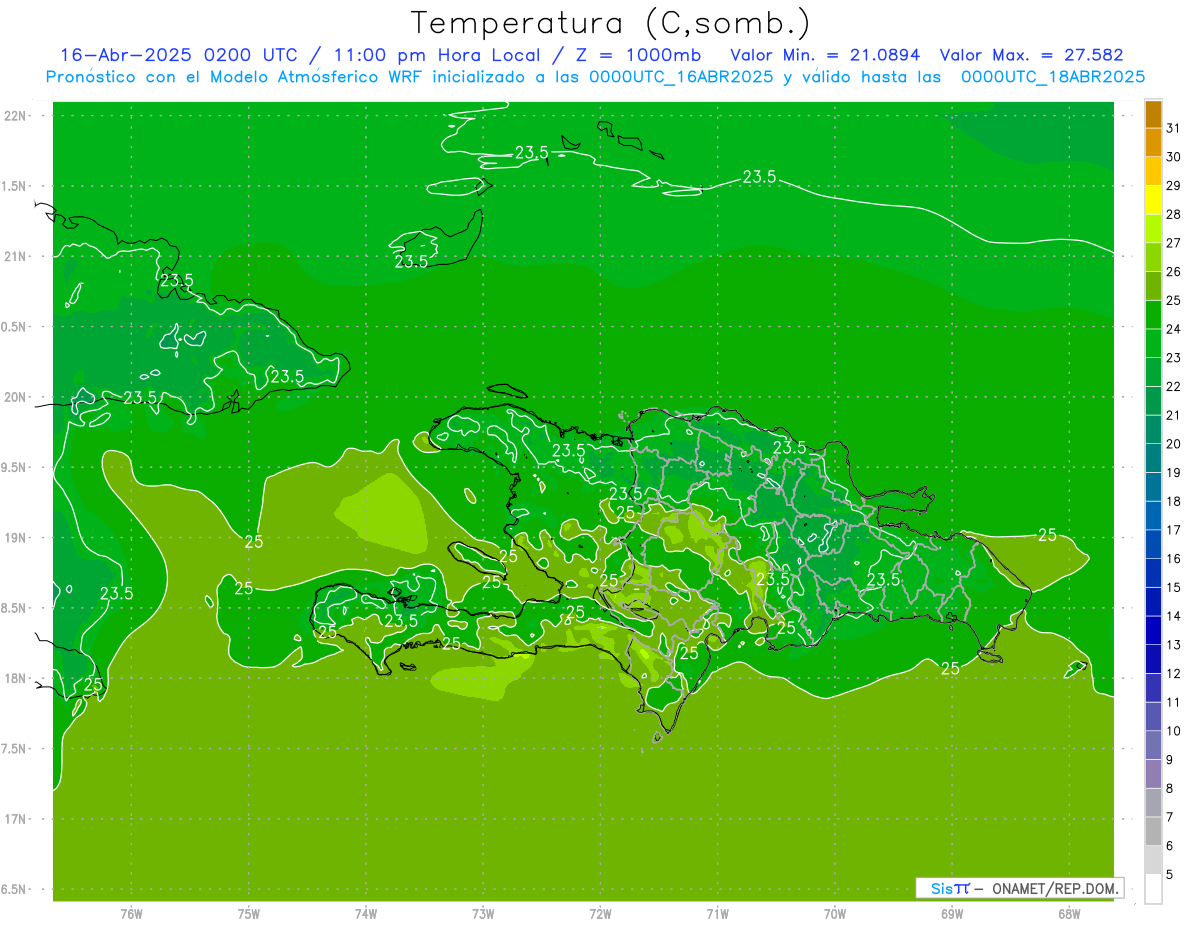1200x927 pixels.
Task: Pick the yellow colorbar swatch between 28 and 29
Action: click(1153, 200)
